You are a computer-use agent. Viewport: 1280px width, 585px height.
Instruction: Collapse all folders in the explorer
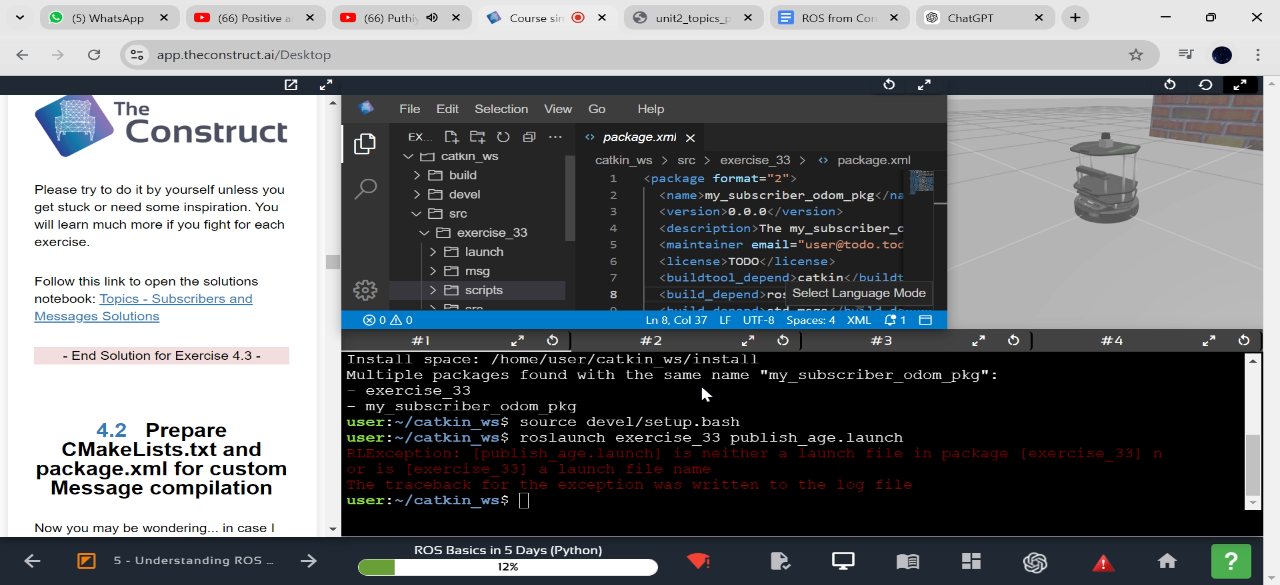pos(529,137)
